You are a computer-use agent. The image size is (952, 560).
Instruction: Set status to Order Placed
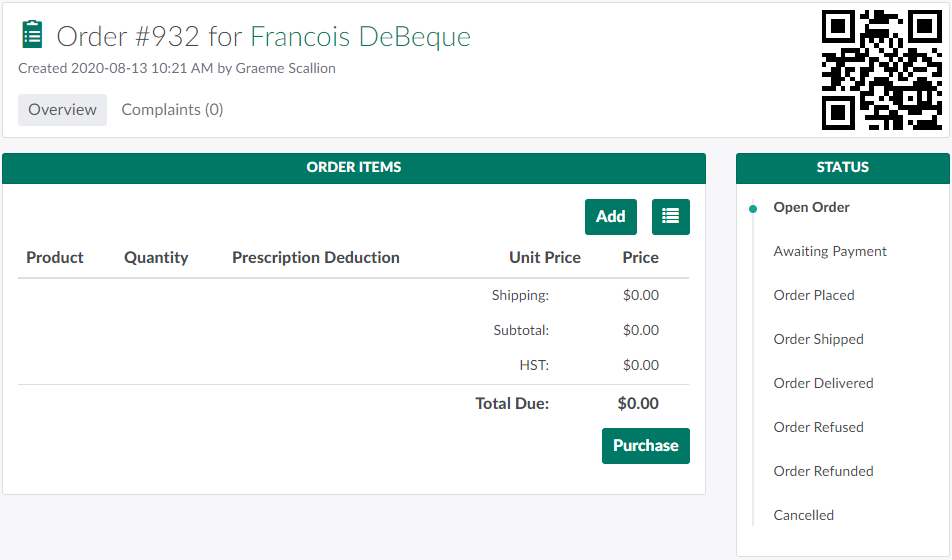click(x=813, y=296)
